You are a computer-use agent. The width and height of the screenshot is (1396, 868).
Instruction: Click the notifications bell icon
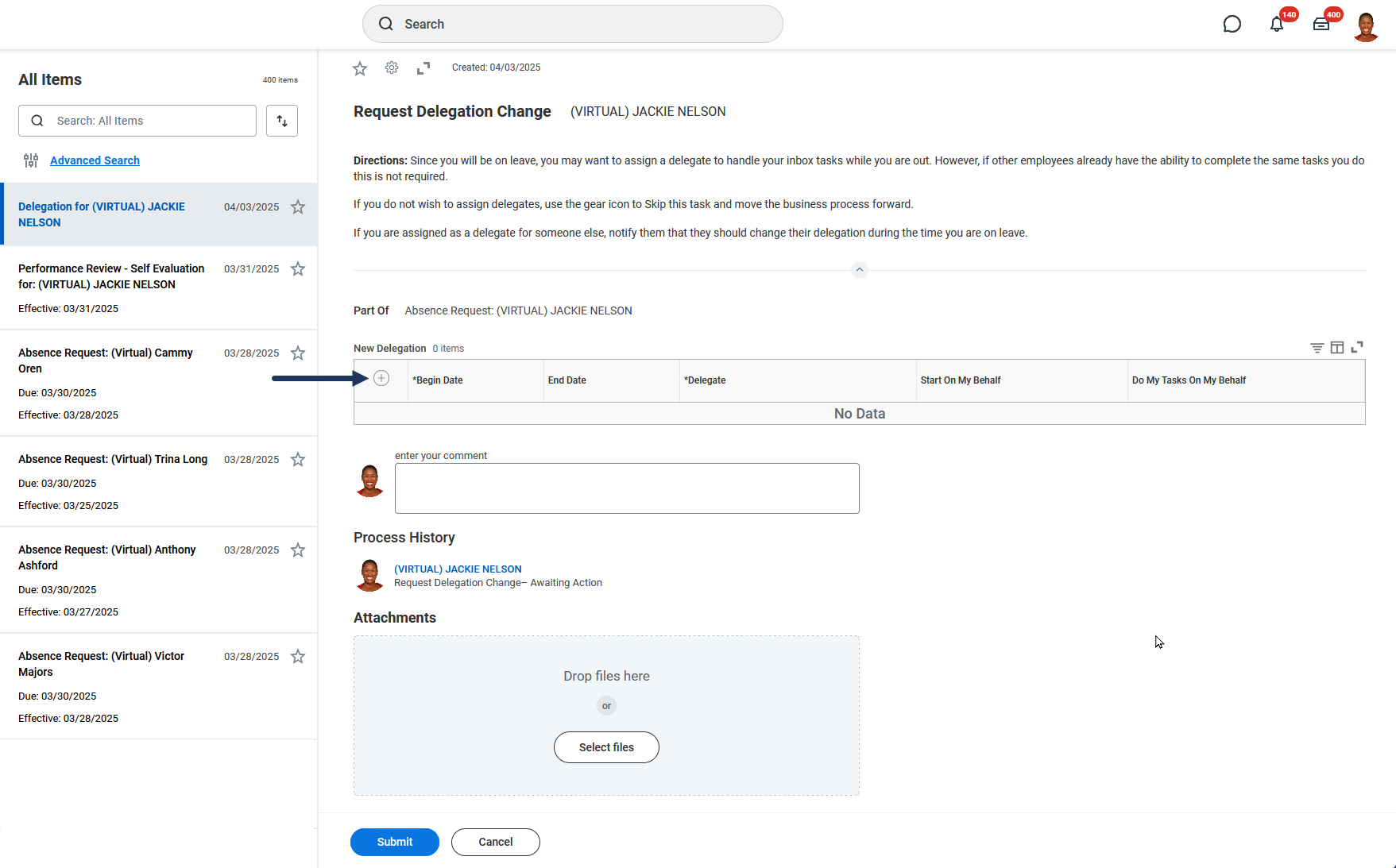pyautogui.click(x=1276, y=24)
